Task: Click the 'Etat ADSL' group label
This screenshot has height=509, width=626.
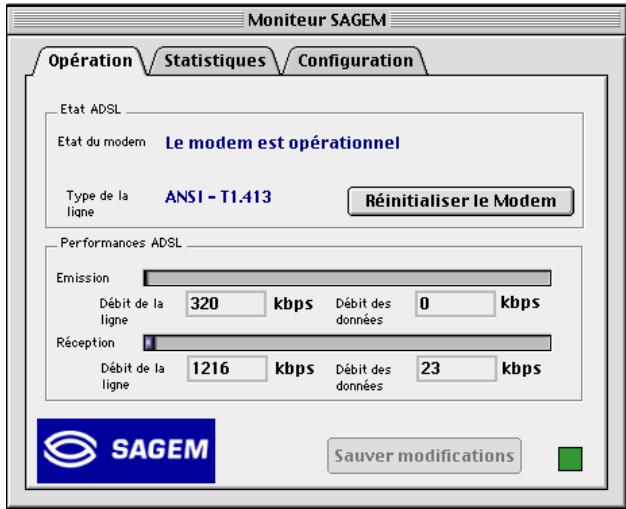Action: 90,109
